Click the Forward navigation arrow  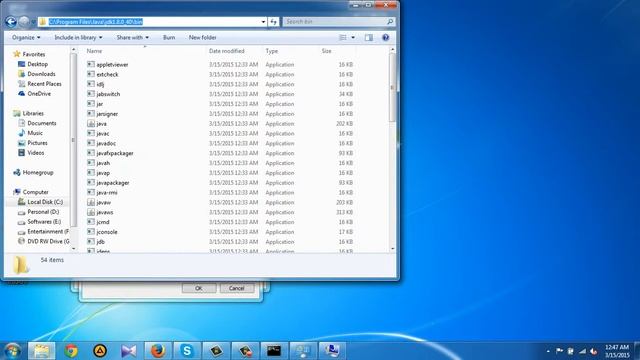tap(24, 22)
